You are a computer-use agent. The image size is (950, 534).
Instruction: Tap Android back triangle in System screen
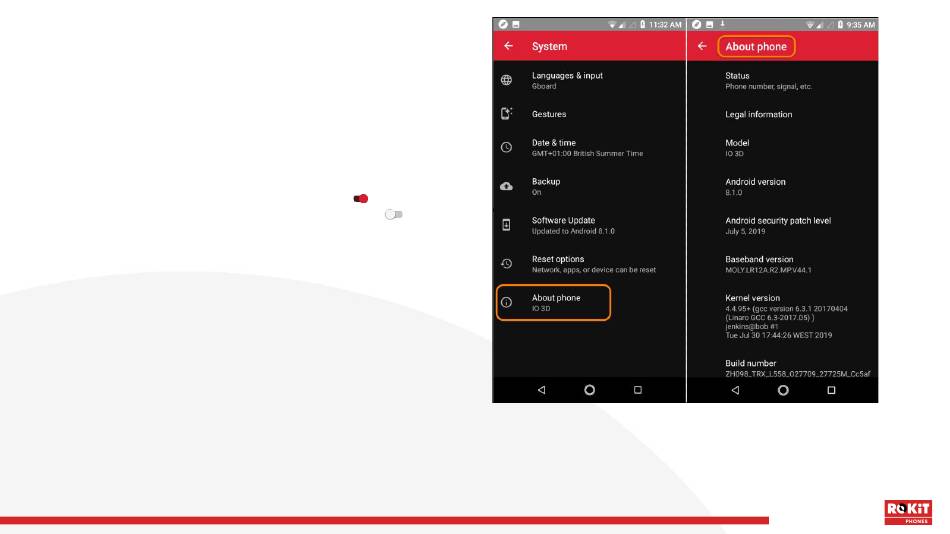(x=542, y=390)
